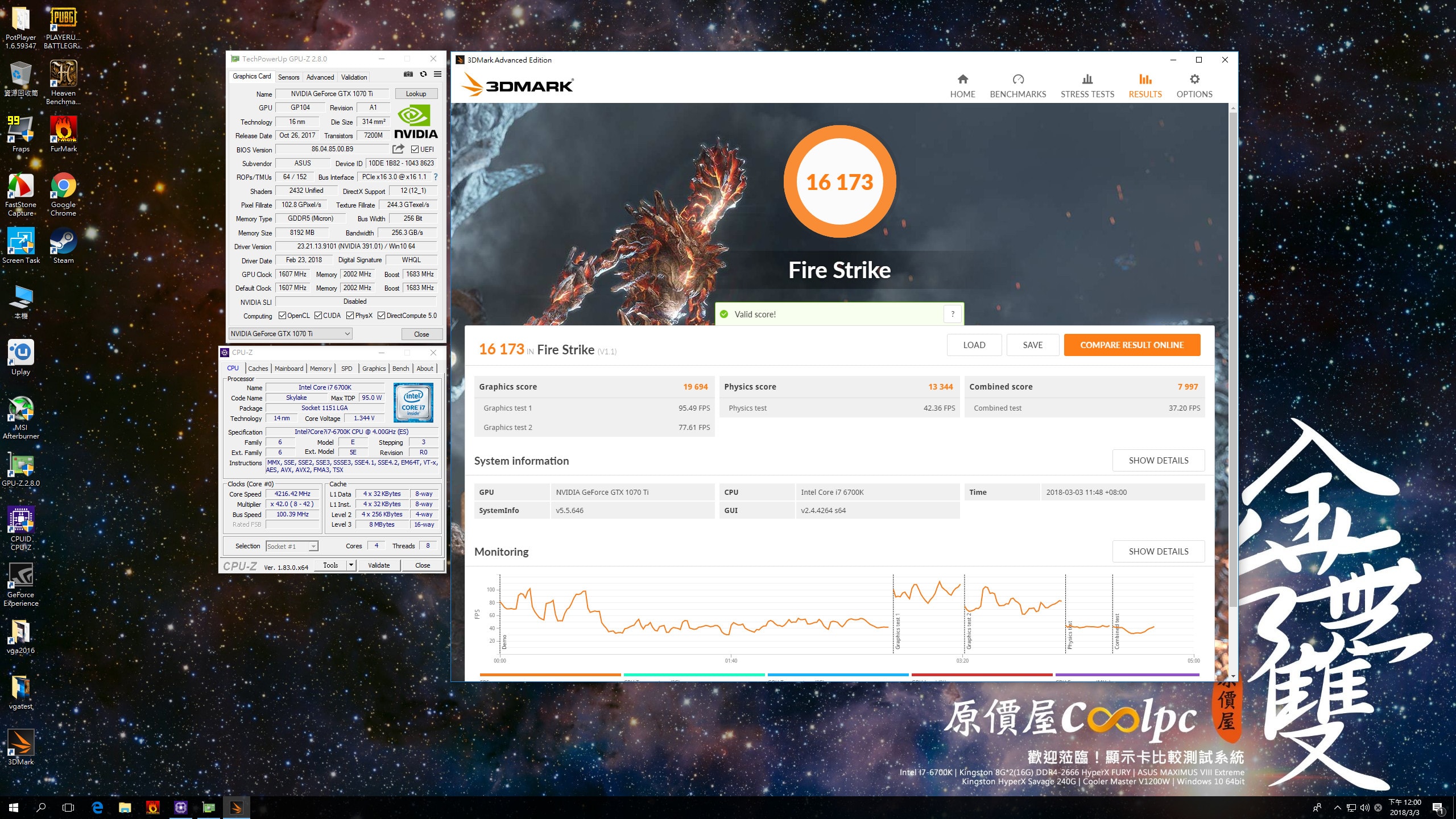Image resolution: width=1456 pixels, height=819 pixels.
Task: Show details for Monitoring
Action: pyautogui.click(x=1158, y=552)
